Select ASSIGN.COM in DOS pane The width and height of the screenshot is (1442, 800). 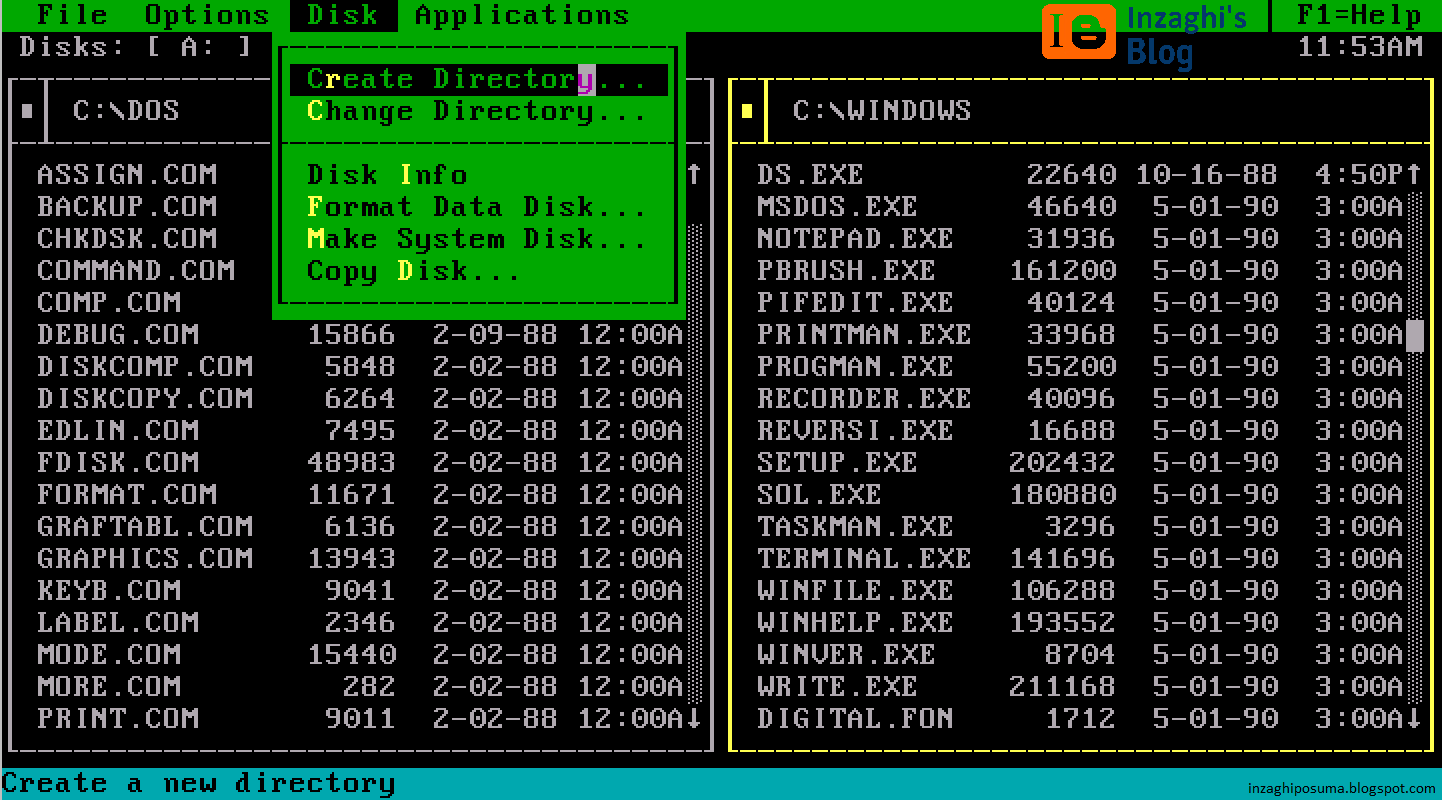click(x=127, y=174)
